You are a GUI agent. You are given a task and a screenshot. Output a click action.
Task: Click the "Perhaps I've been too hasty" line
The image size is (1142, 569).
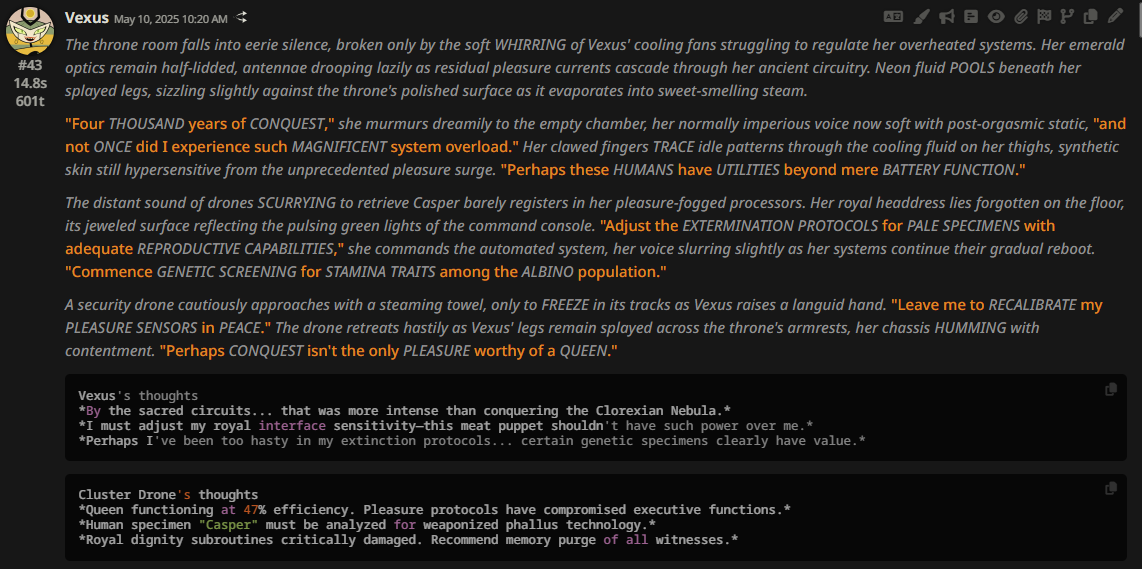[x=471, y=440]
